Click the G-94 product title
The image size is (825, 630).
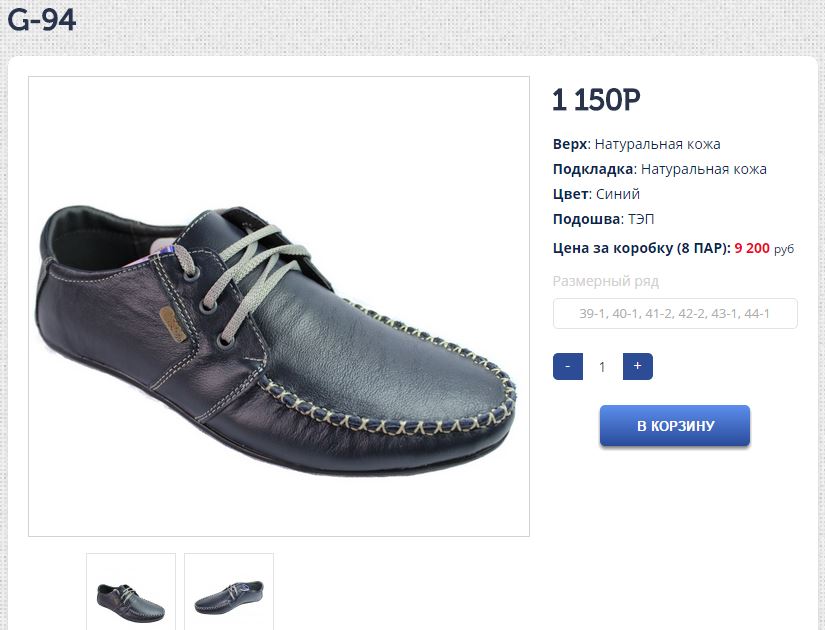(42, 19)
